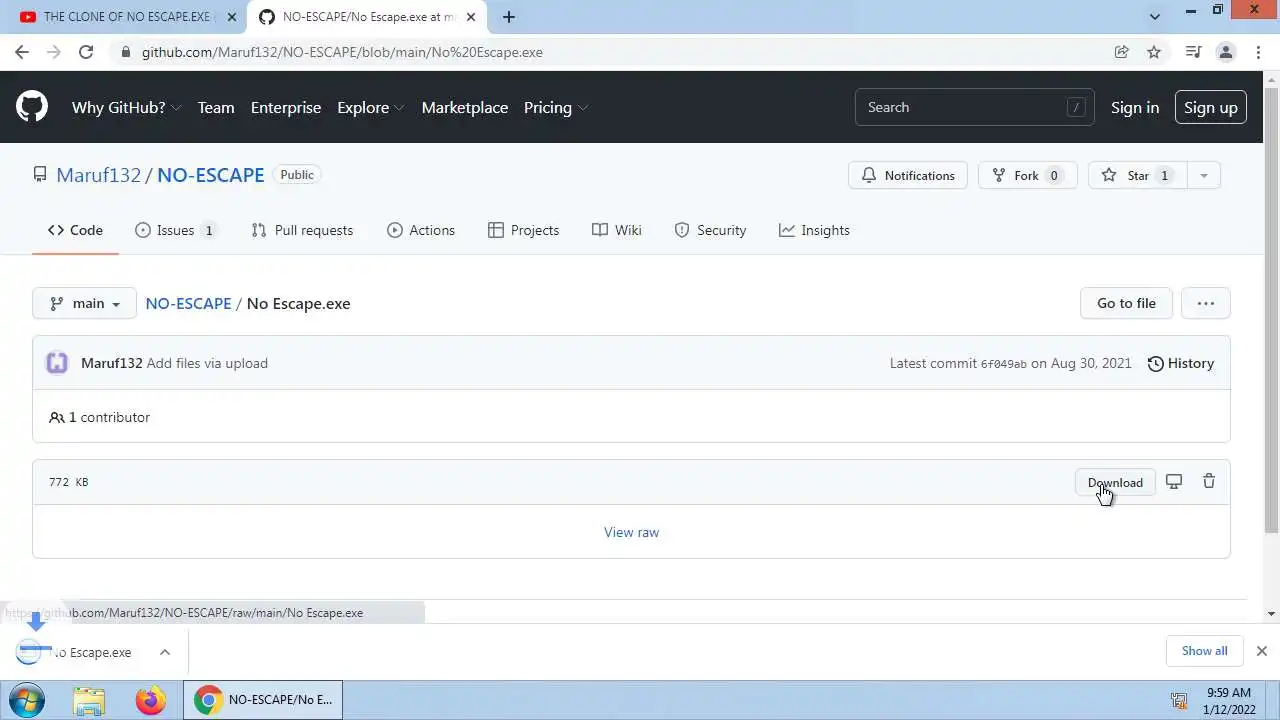
Task: Click the Chrome NO-ESCAPE taskbar item
Action: click(264, 700)
